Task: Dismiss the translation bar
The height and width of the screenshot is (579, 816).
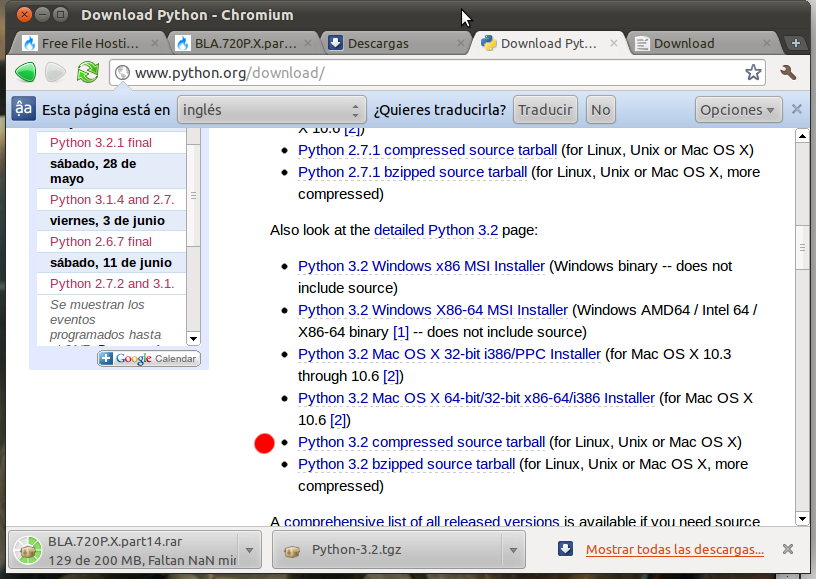Action: 797,109
